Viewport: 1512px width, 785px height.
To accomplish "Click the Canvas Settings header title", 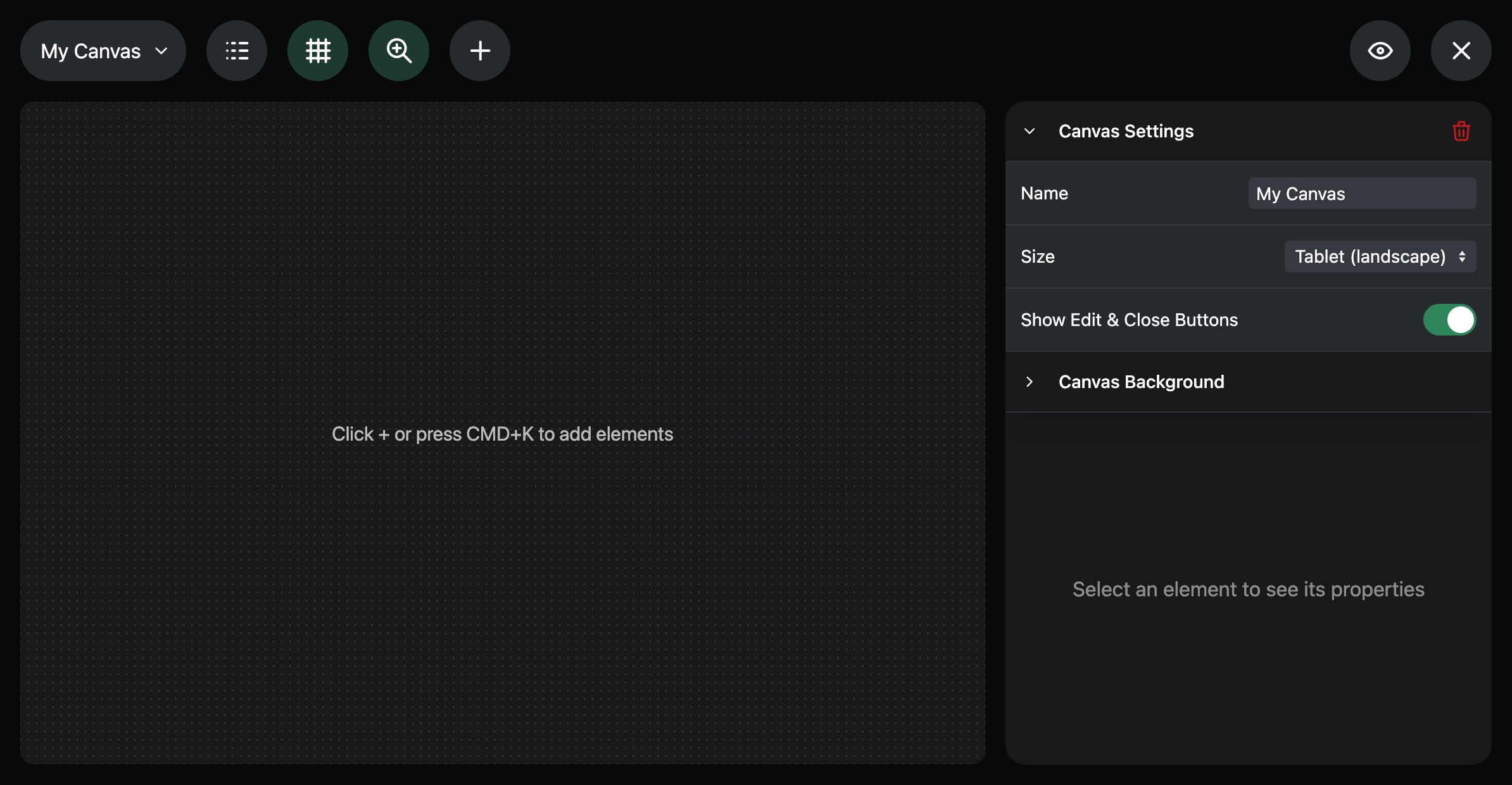I will coord(1126,131).
